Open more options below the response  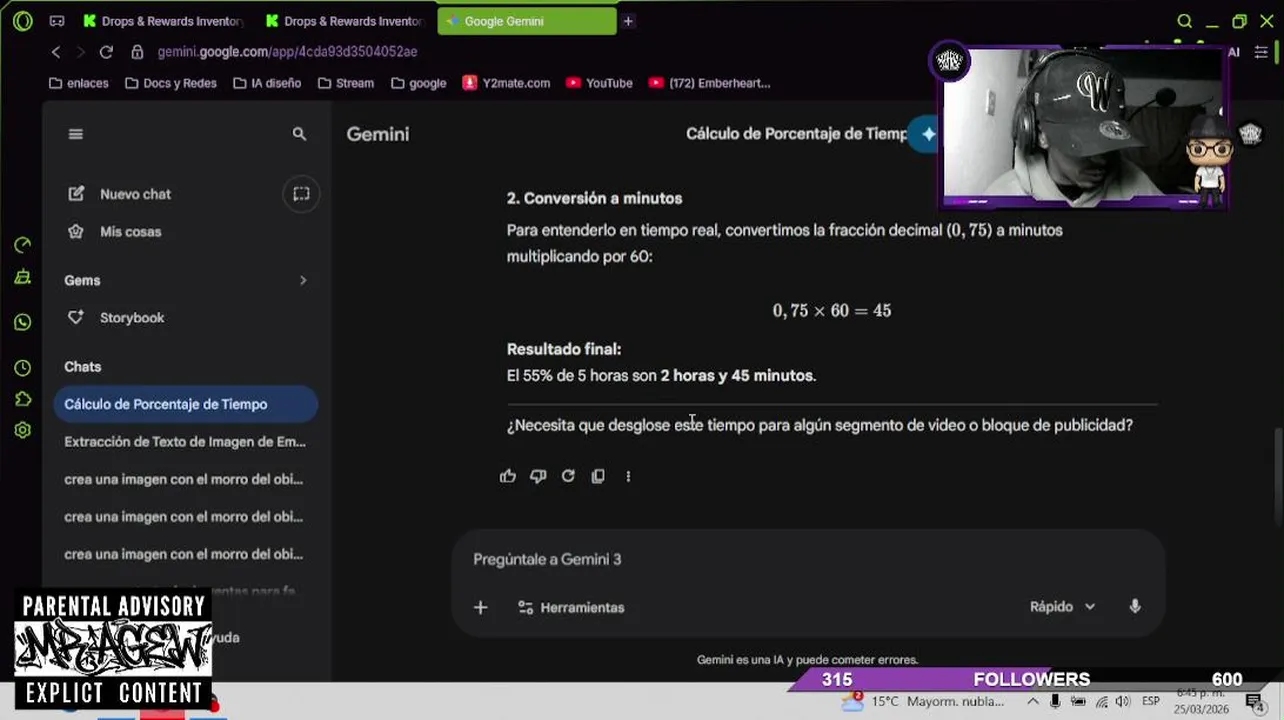tap(628, 476)
